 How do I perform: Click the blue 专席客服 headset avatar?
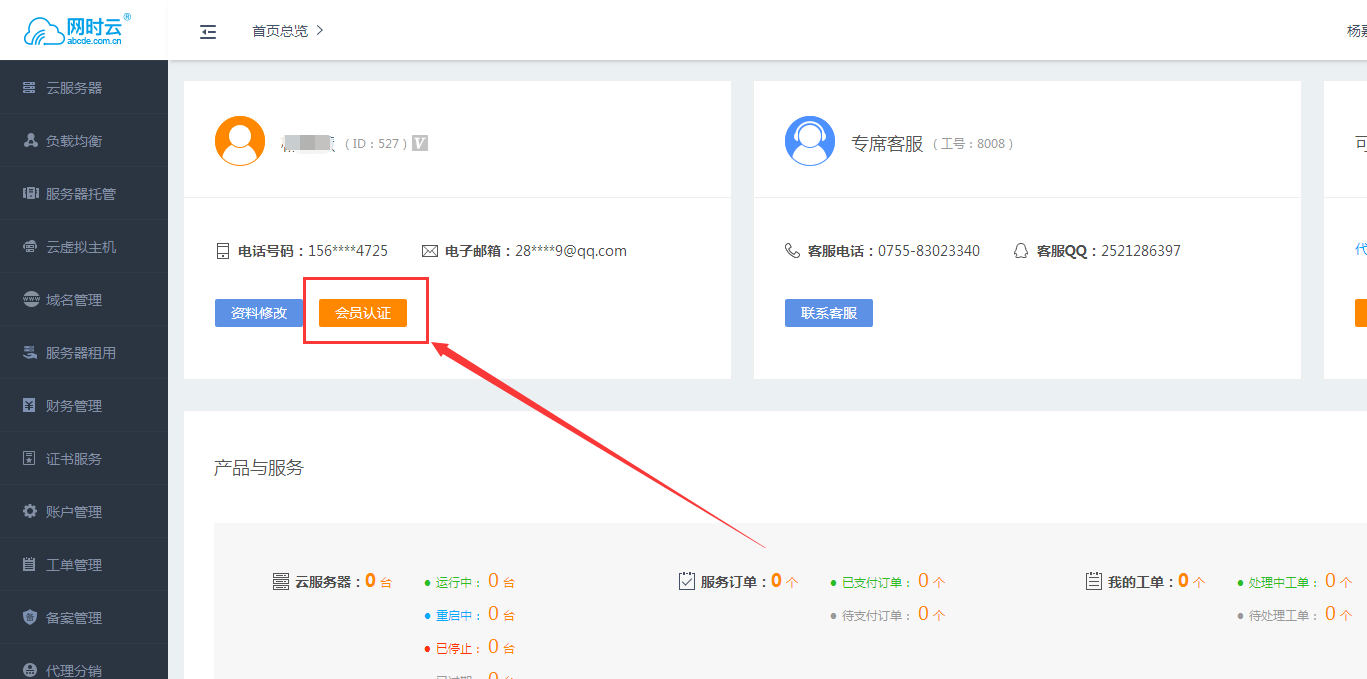pos(810,141)
